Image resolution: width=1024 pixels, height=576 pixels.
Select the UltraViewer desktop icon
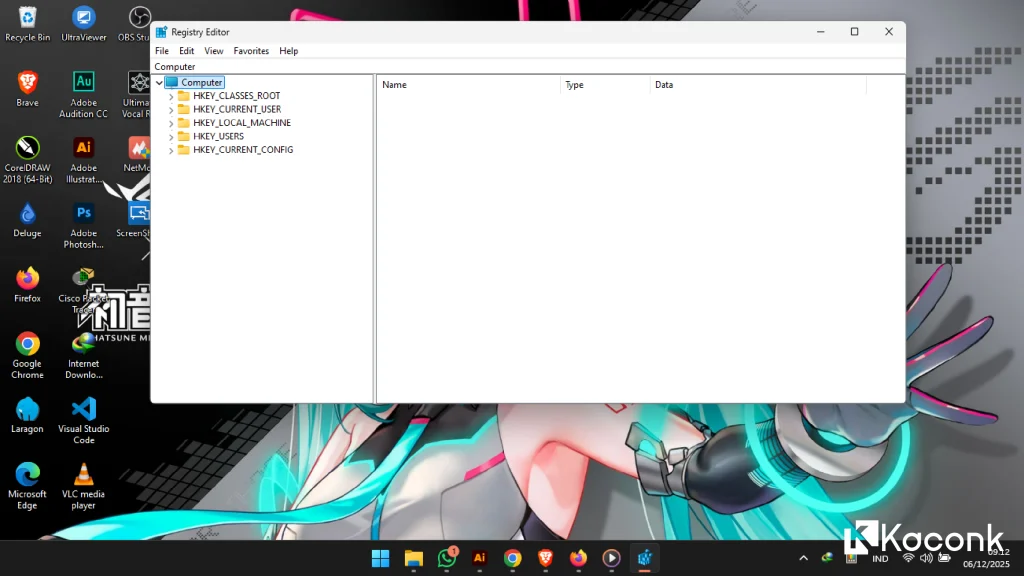click(x=84, y=24)
